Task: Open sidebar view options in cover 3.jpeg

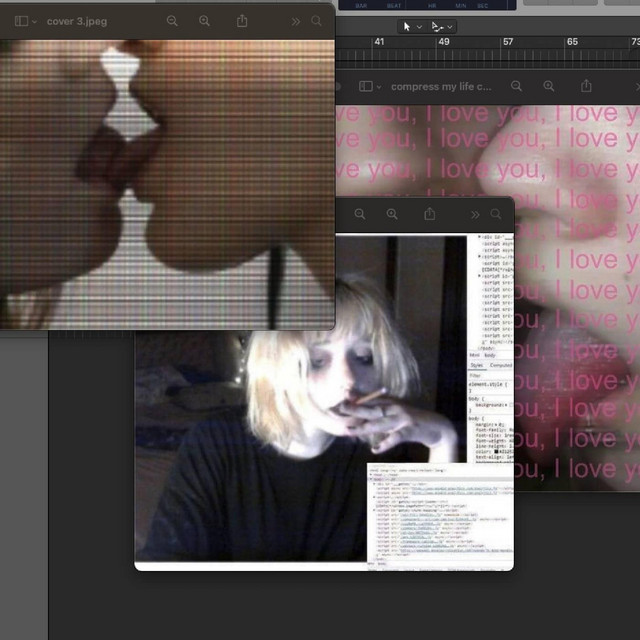Action: click(x=34, y=22)
